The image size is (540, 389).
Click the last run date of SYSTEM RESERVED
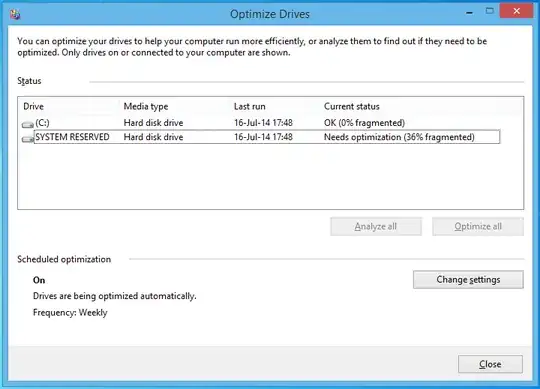[x=263, y=137]
